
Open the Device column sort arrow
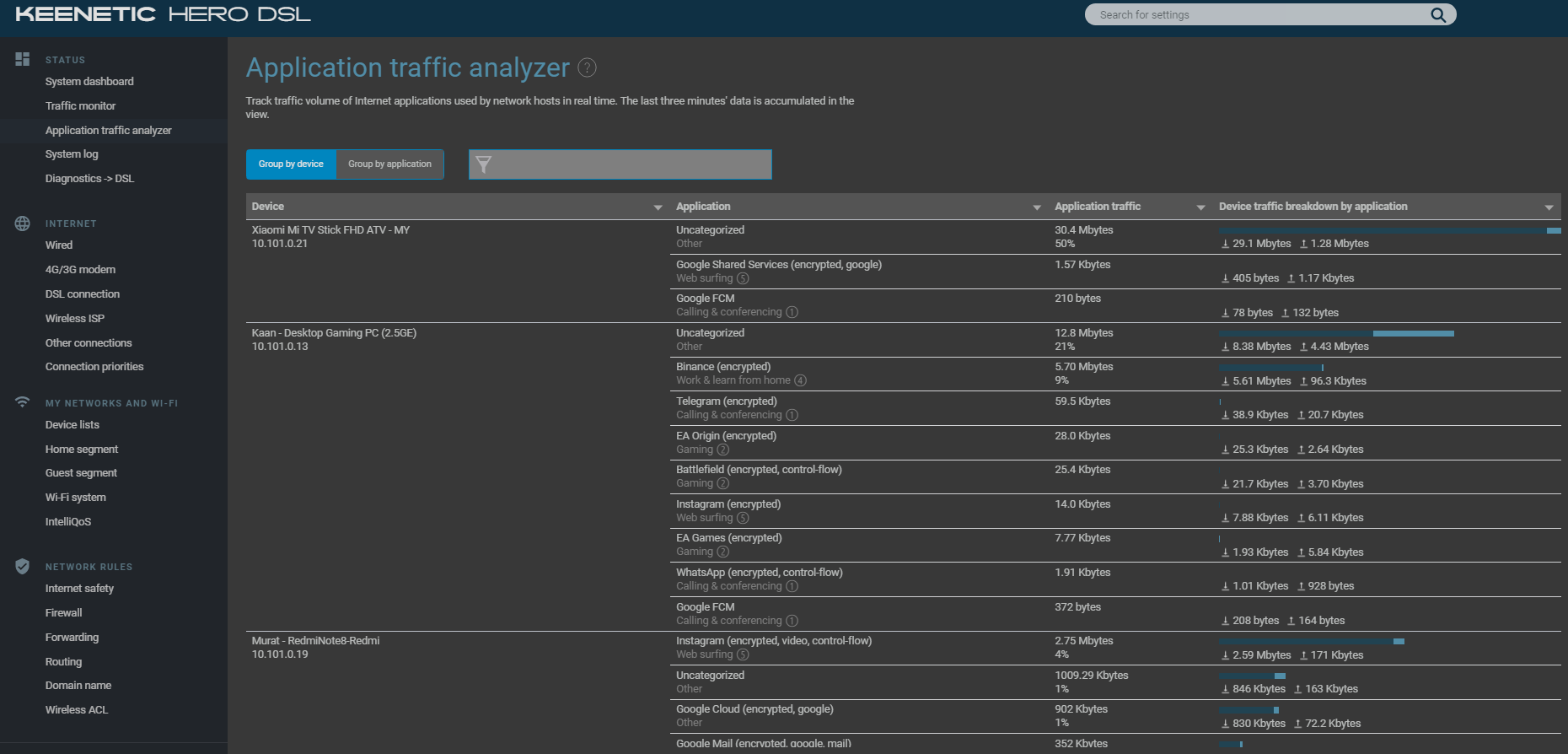(658, 207)
